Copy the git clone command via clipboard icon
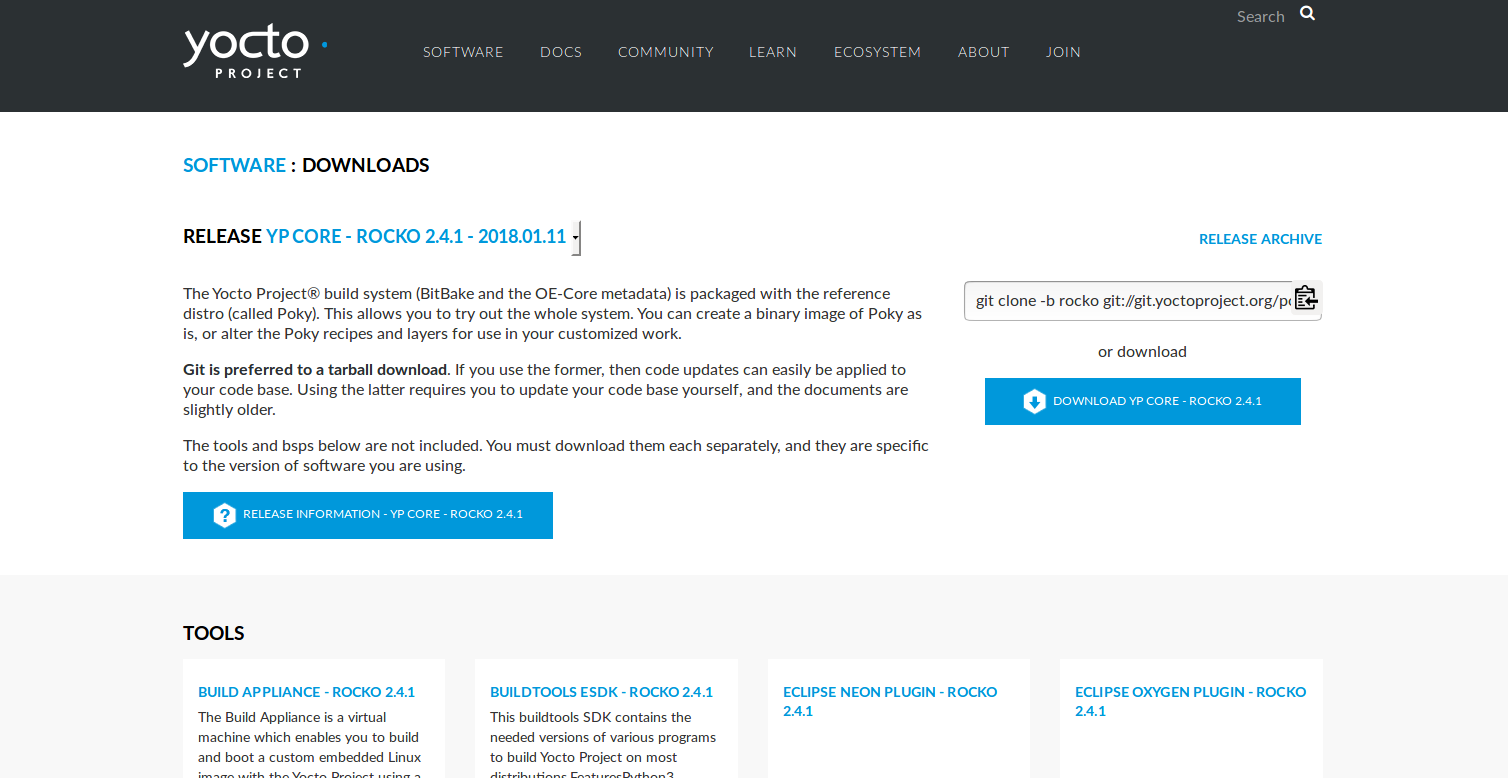 point(1306,298)
